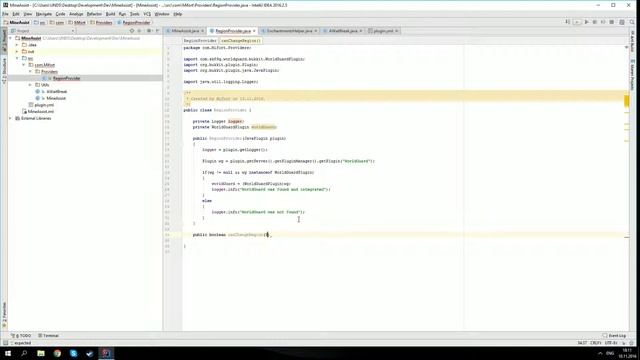Screen dimensions: 640x360
Task: Click the collapse all icon in the Project panel
Action: coord(139,31)
